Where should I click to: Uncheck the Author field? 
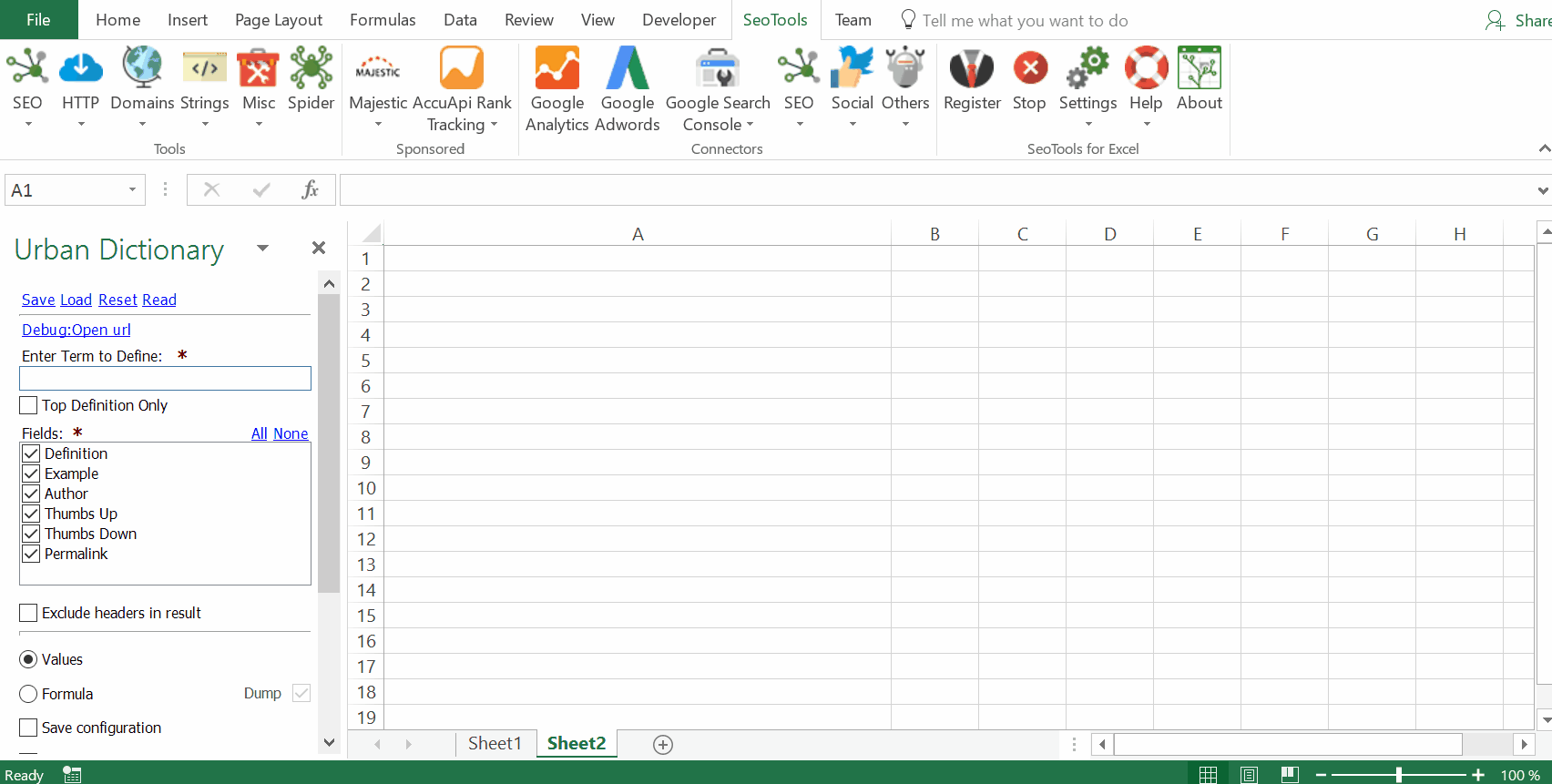click(31, 494)
